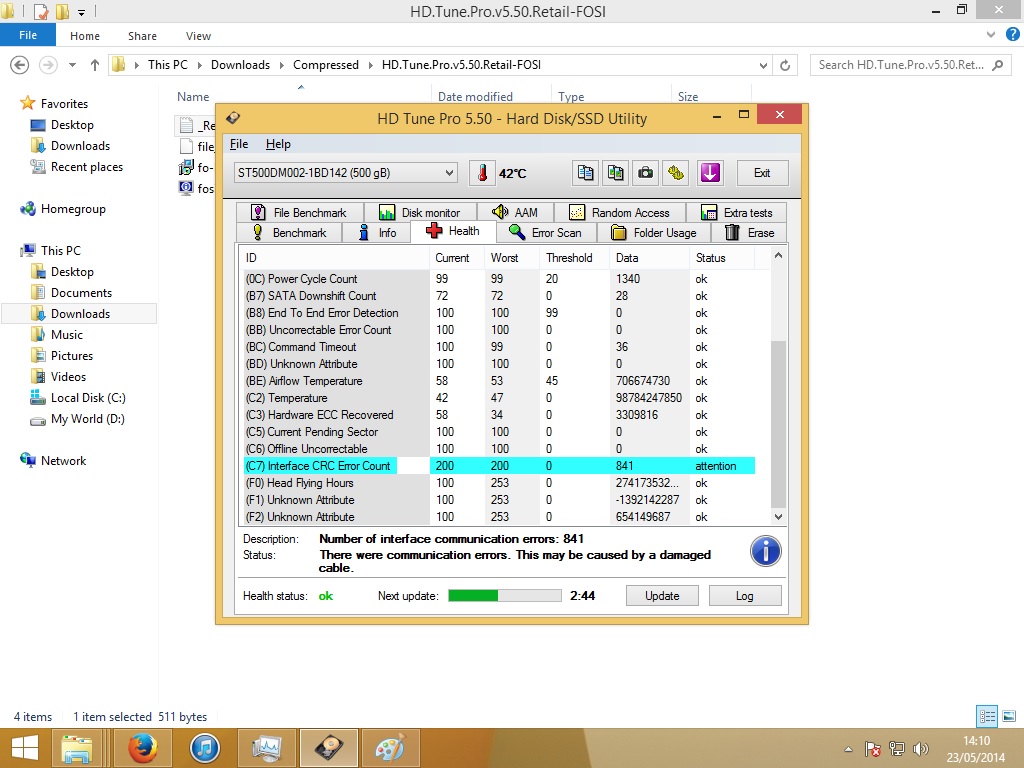Select the Interface CRC Error Count row

click(x=500, y=466)
